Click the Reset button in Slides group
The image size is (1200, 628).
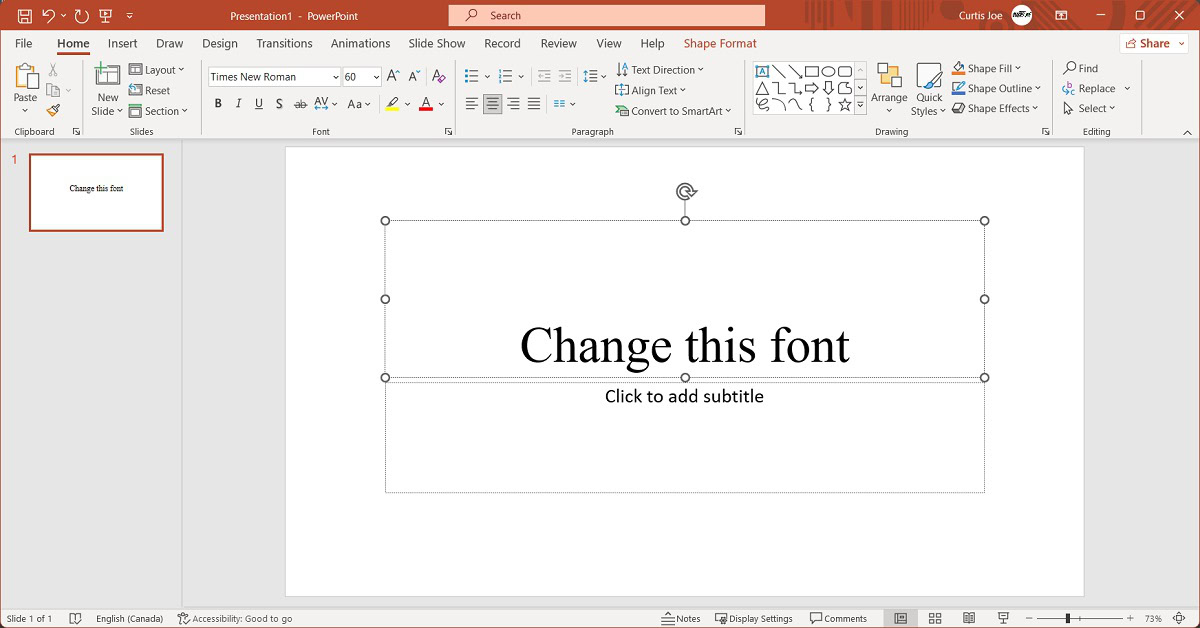click(150, 90)
